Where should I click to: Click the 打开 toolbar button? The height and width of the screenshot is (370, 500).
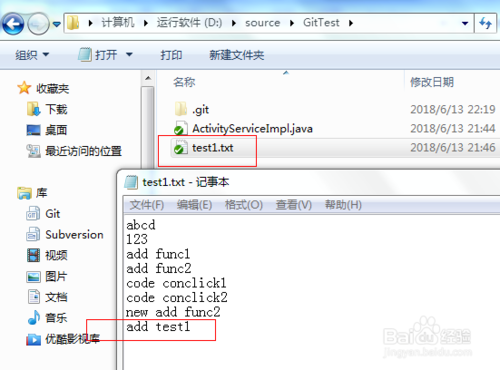click(x=98, y=55)
